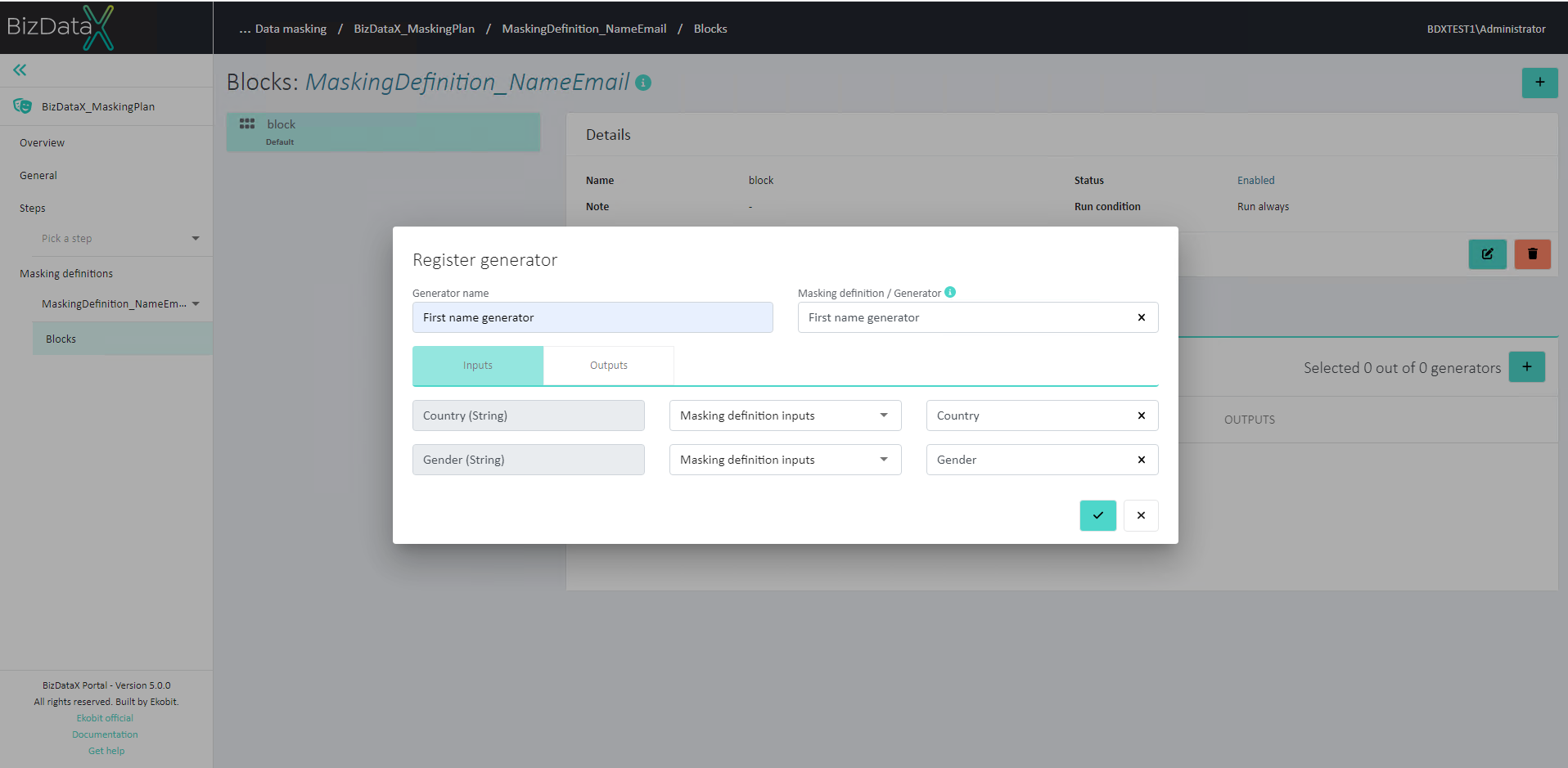The width and height of the screenshot is (1568, 768).
Task: Open Masking definitions in the sidebar
Action: click(x=66, y=274)
